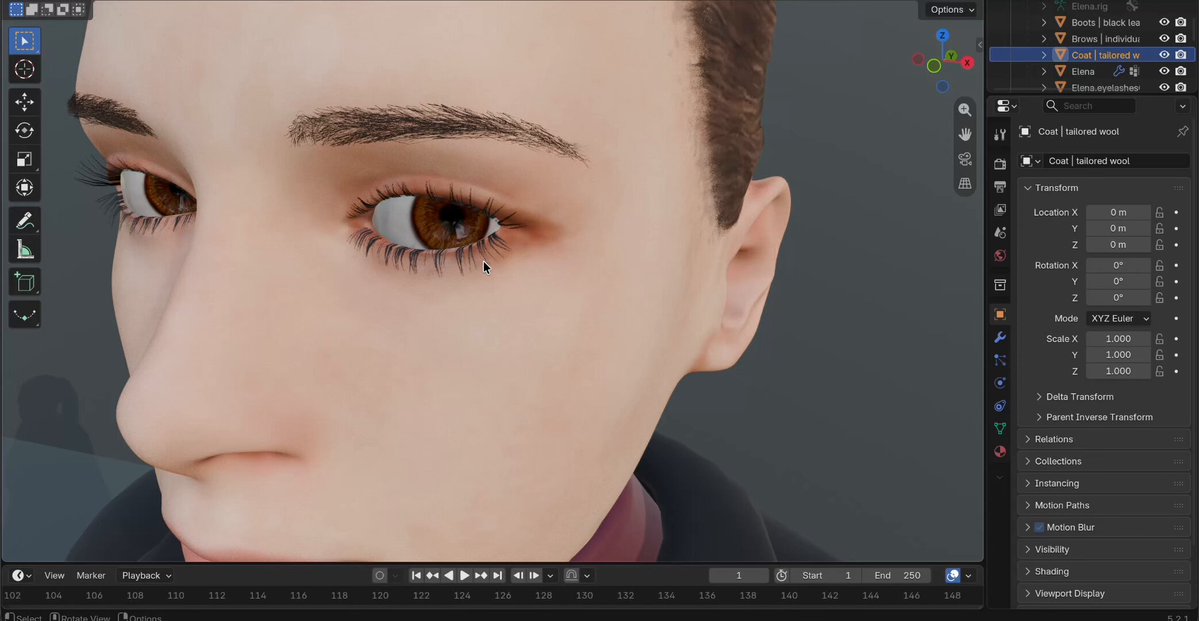Enable the Motion Blur checkbox
The height and width of the screenshot is (621, 1199).
(1039, 528)
